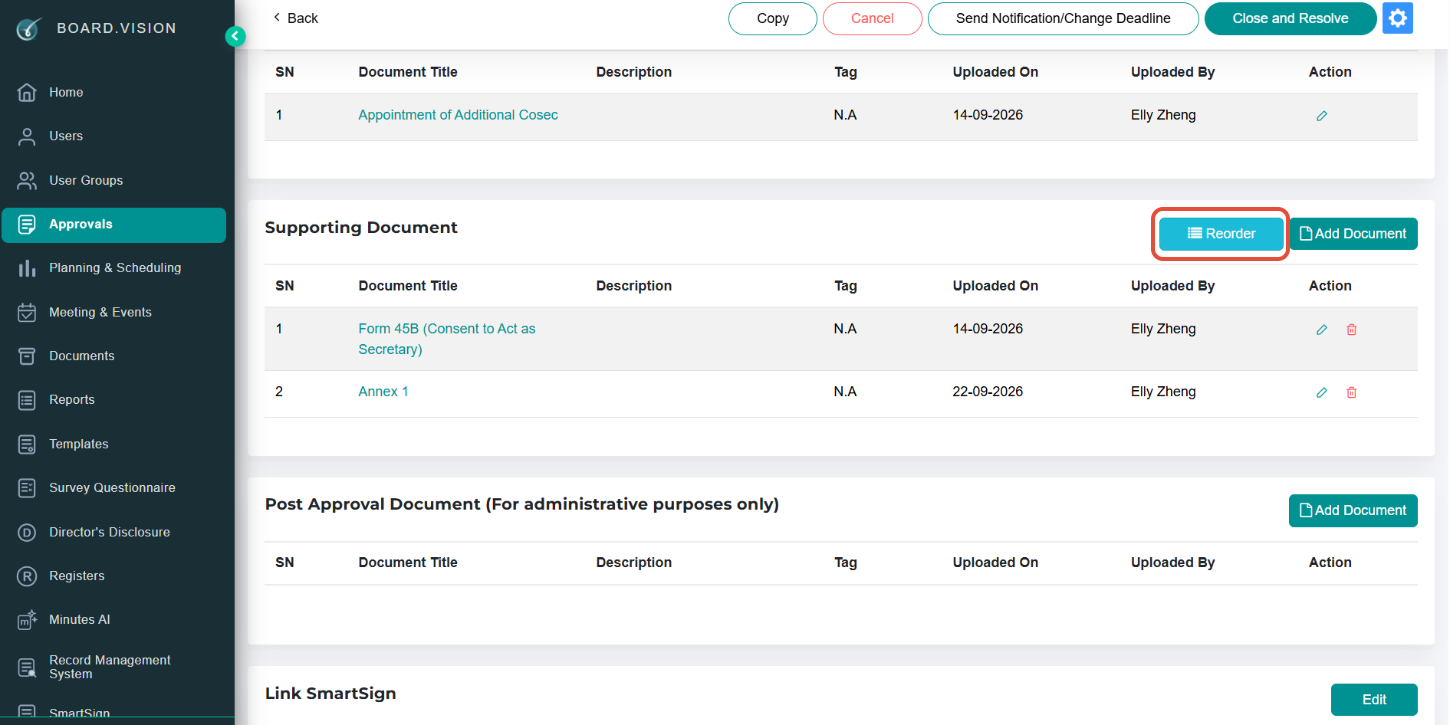This screenshot has width=1450, height=725.
Task: Add Document under Supporting Document
Action: (x=1353, y=234)
